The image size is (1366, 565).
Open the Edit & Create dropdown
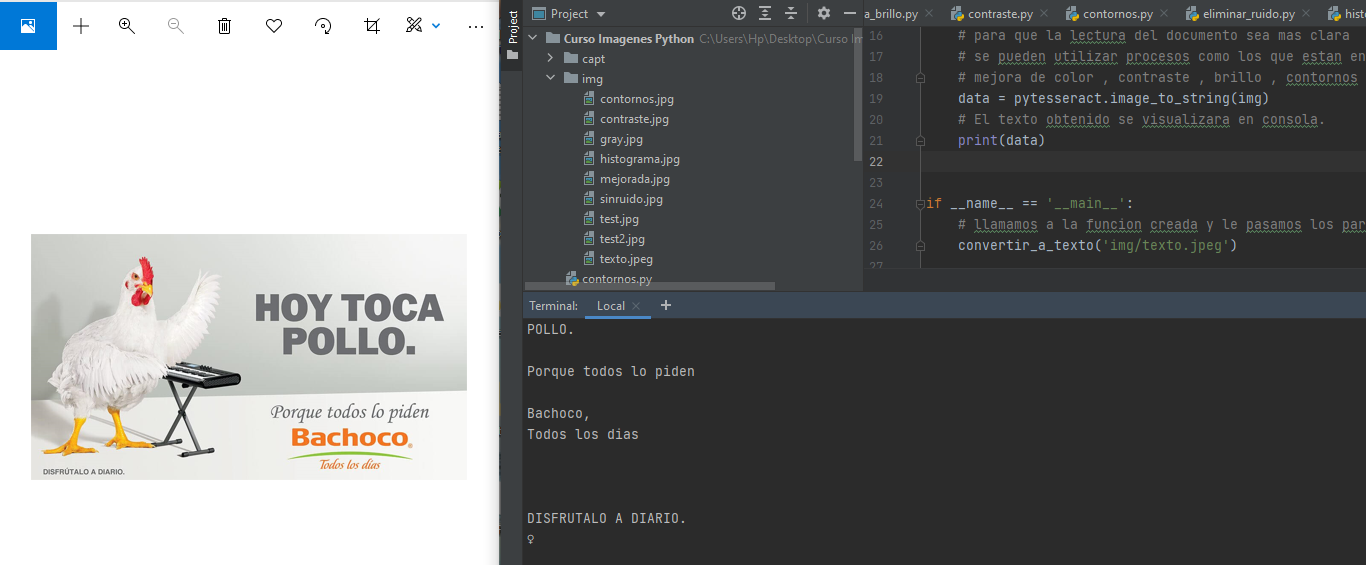(x=423, y=26)
